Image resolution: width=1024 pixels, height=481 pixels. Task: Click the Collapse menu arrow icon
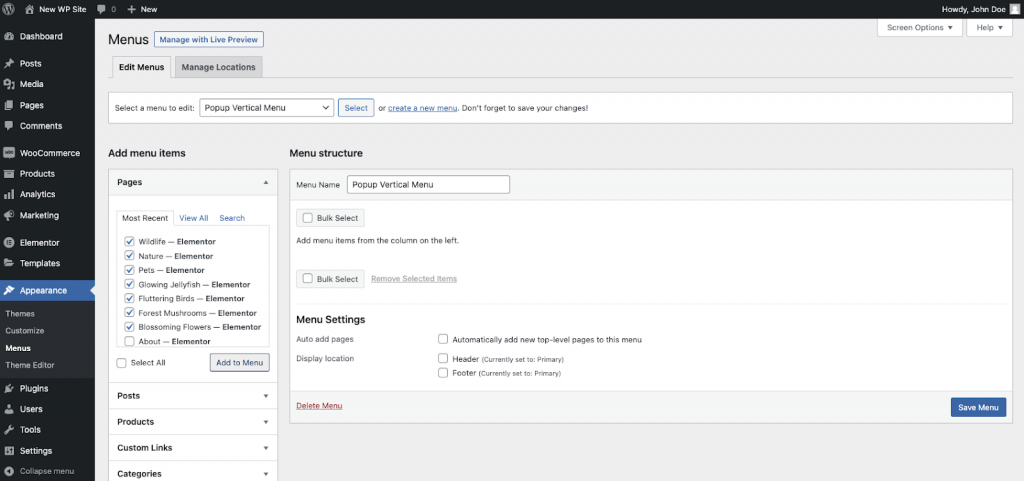9,471
